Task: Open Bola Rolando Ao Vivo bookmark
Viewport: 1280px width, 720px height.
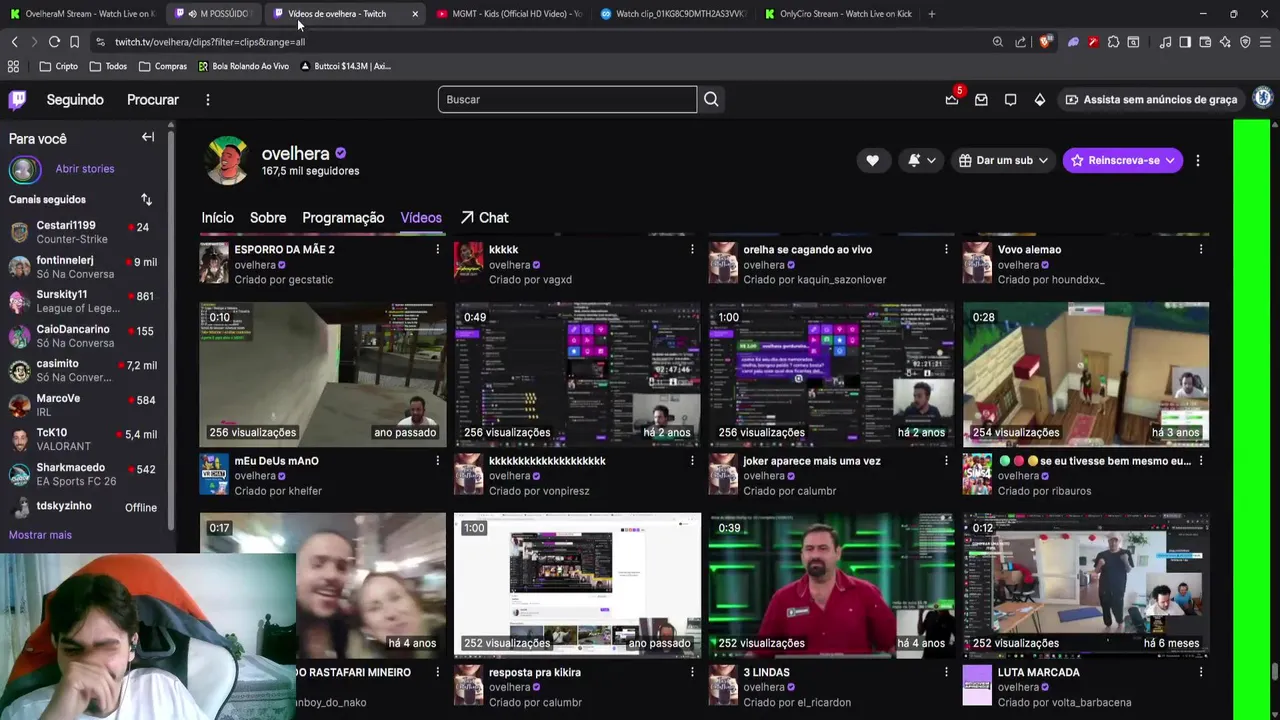Action: click(243, 66)
